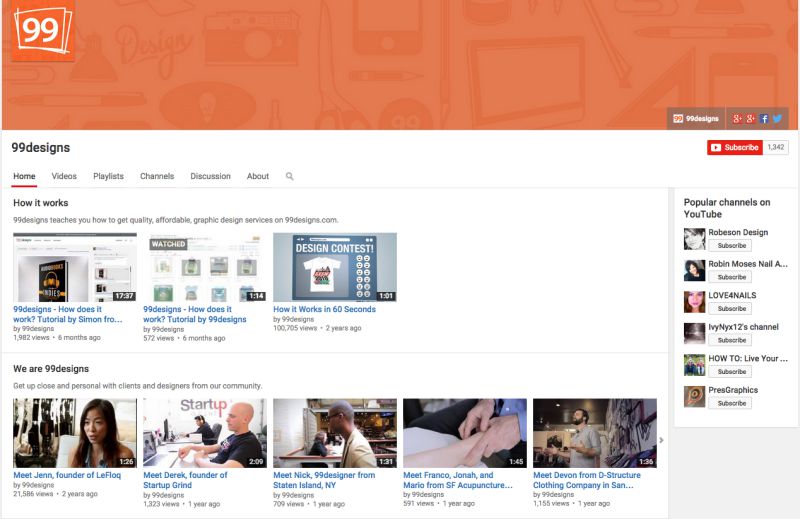Open the Playlists tab

pyautogui.click(x=108, y=176)
